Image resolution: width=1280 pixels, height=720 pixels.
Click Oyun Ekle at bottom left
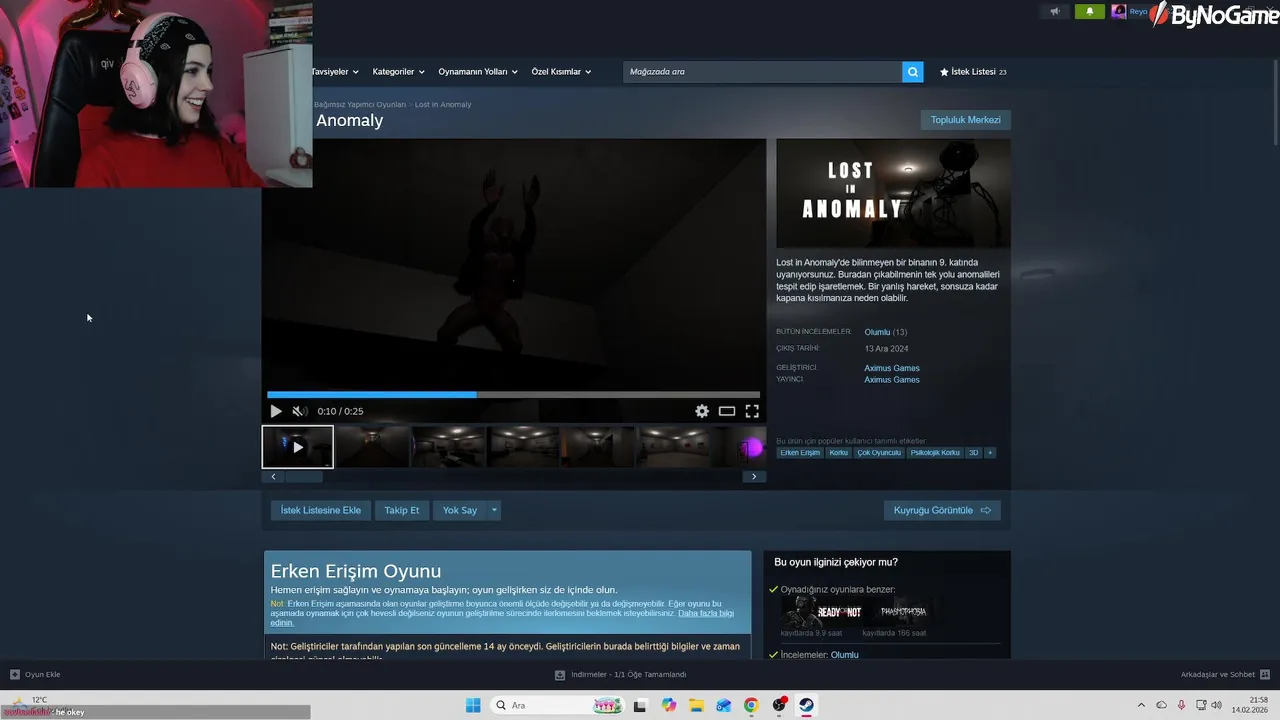click(35, 675)
